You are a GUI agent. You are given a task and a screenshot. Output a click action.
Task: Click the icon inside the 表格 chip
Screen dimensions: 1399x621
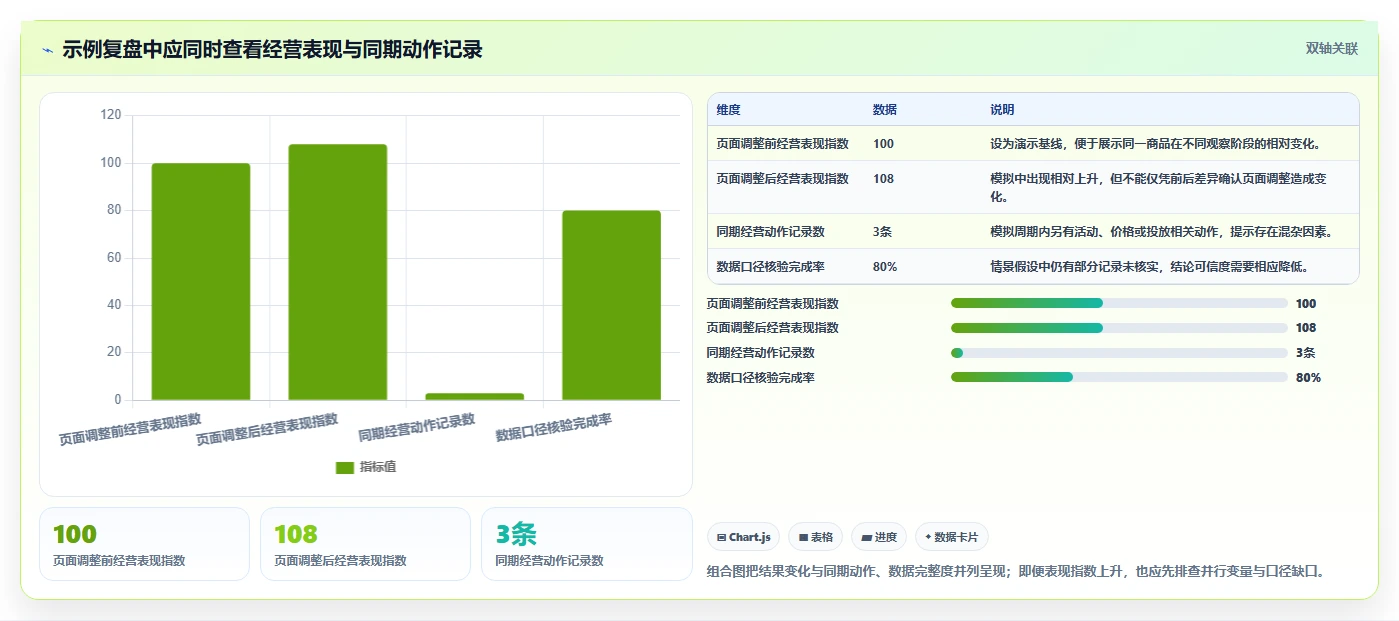[803, 538]
